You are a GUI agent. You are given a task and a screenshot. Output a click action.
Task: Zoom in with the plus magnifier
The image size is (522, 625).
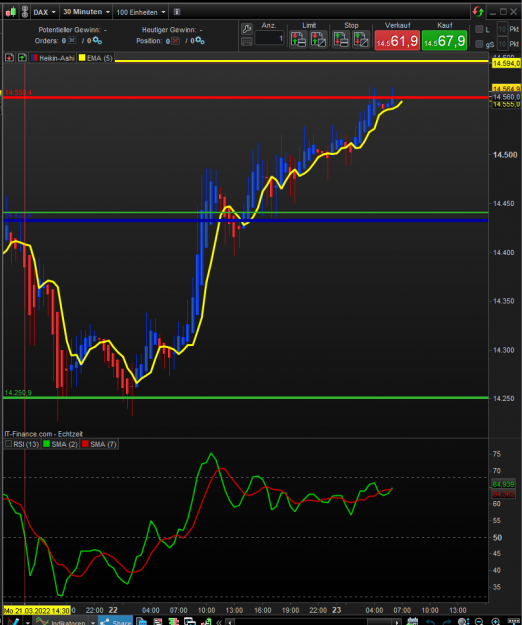495,621
